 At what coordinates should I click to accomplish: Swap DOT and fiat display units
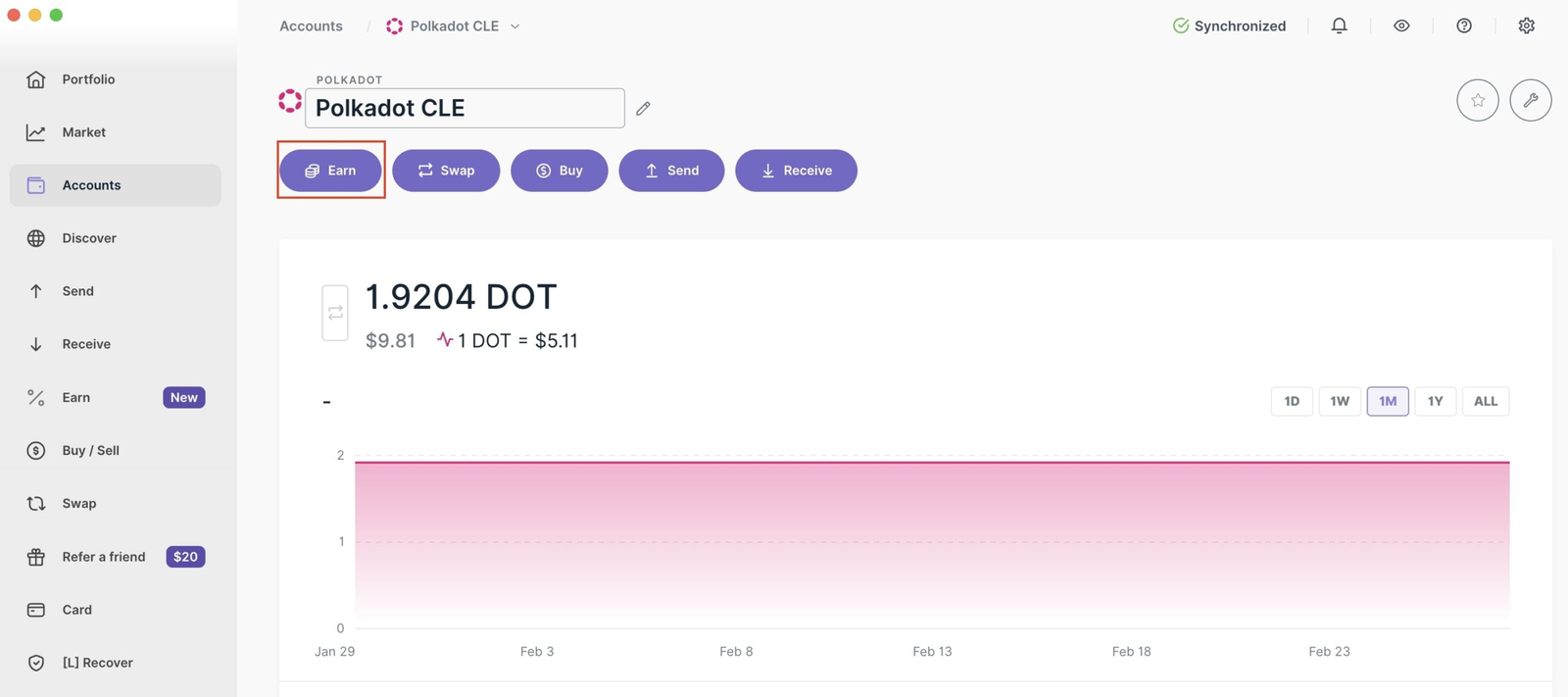tap(335, 313)
